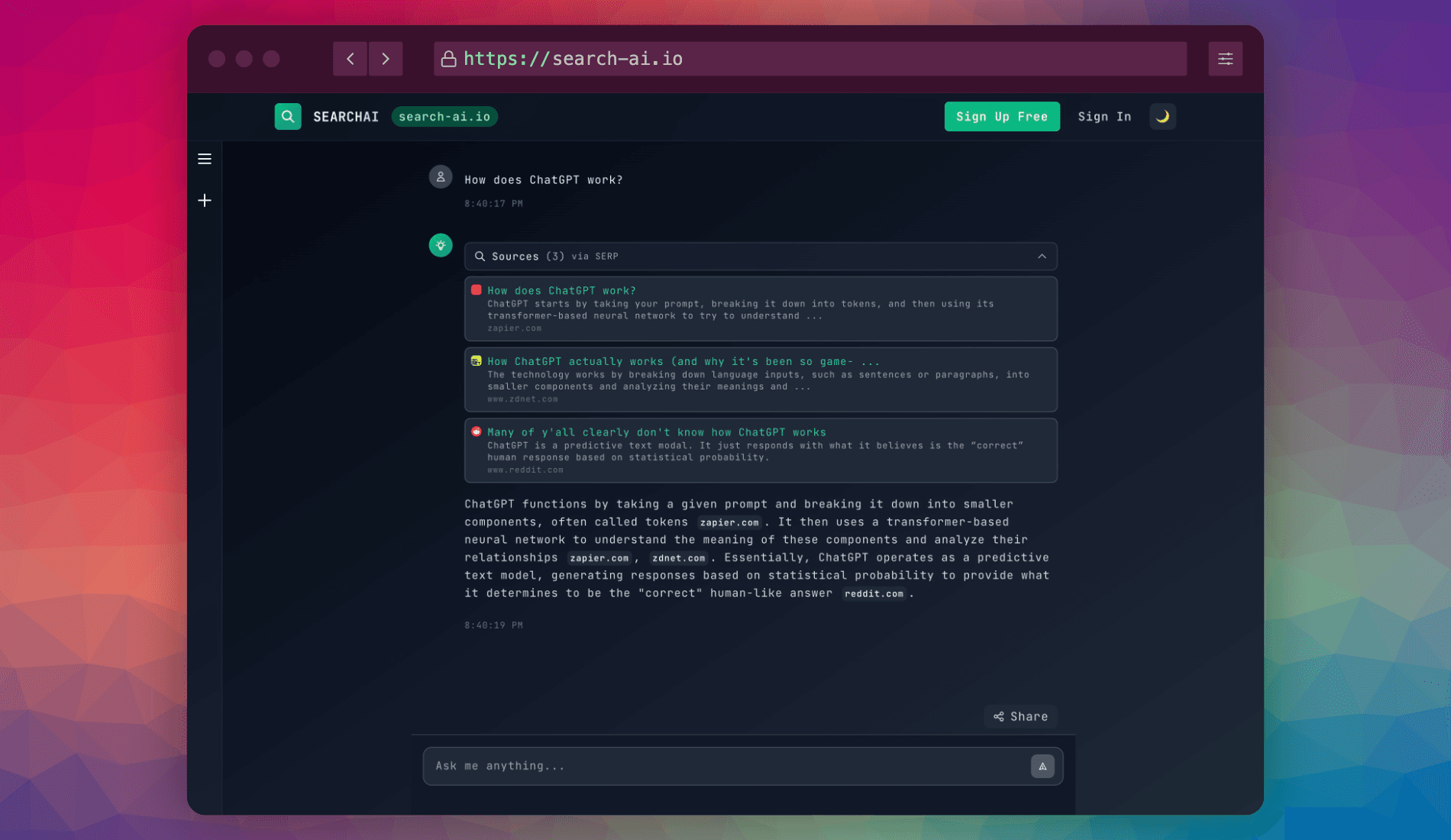Click the 'Ask me anything...' input field
This screenshot has height=840, width=1451.
click(x=725, y=766)
